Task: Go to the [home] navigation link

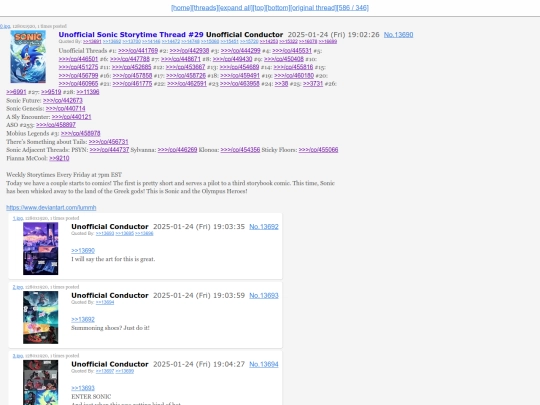Action: [x=181, y=8]
